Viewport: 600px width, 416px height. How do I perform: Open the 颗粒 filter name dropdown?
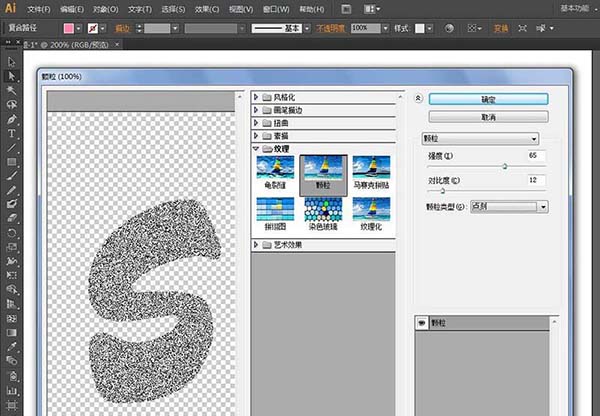tap(480, 139)
